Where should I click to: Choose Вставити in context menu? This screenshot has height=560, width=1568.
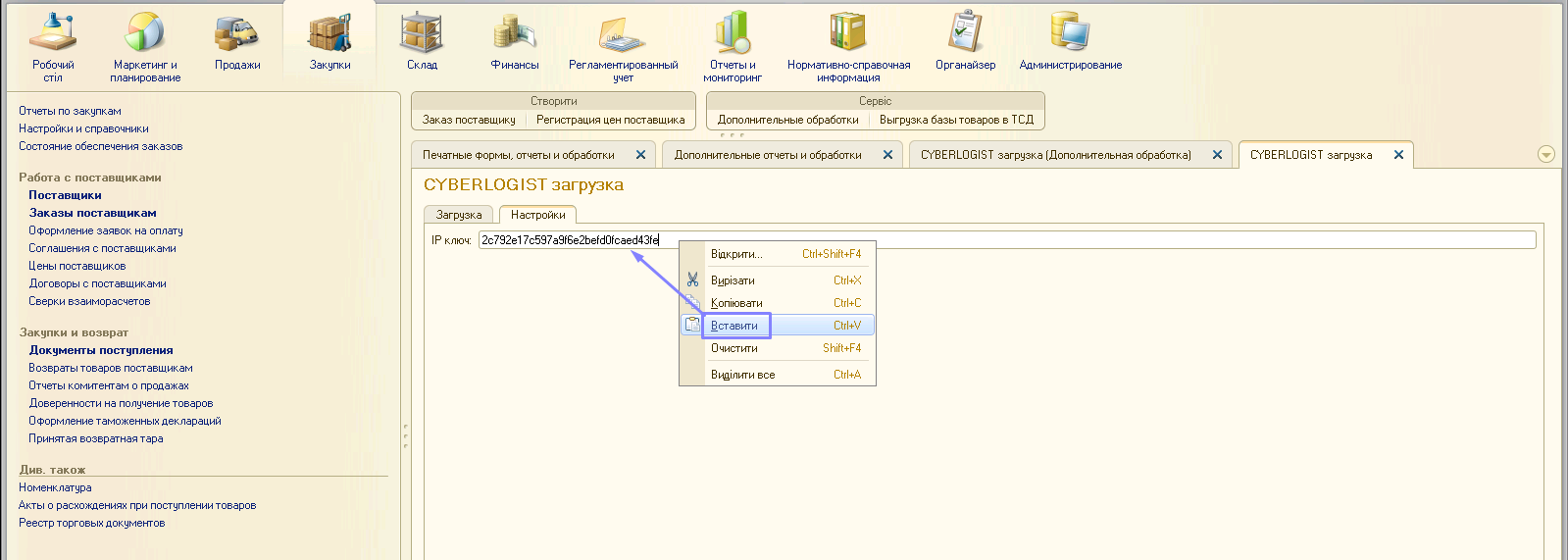tap(778, 326)
